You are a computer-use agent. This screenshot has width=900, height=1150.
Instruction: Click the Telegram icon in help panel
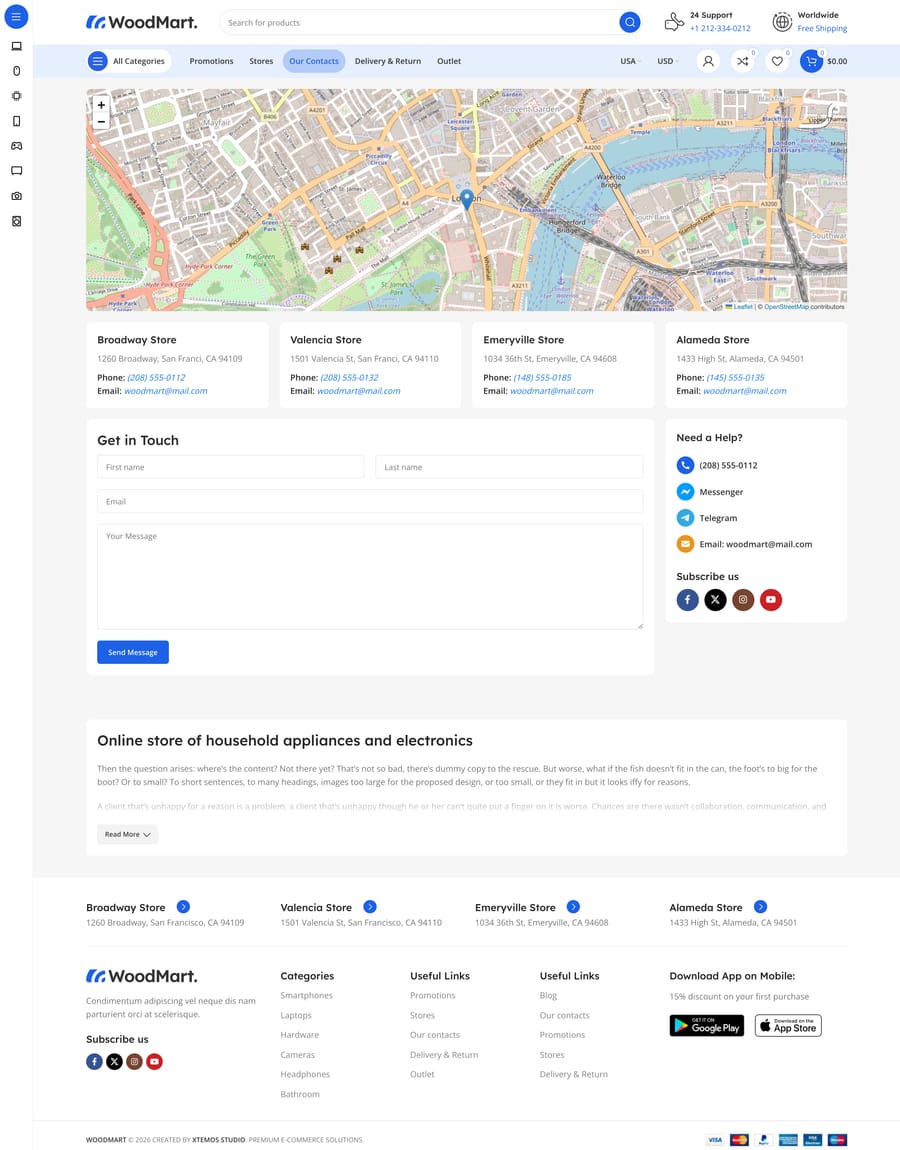(x=685, y=518)
